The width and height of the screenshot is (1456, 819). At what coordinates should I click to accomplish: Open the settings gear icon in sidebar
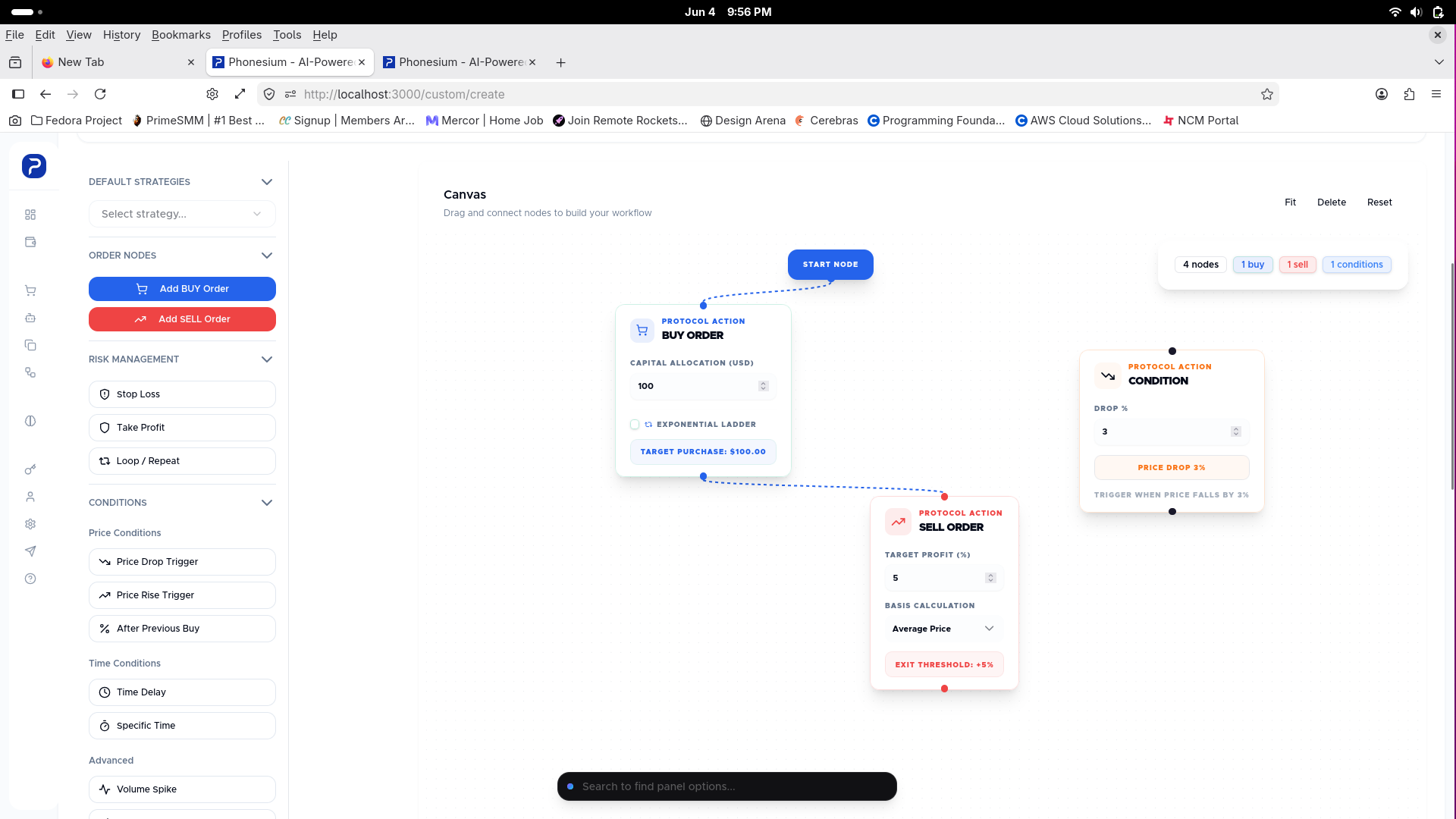point(30,524)
